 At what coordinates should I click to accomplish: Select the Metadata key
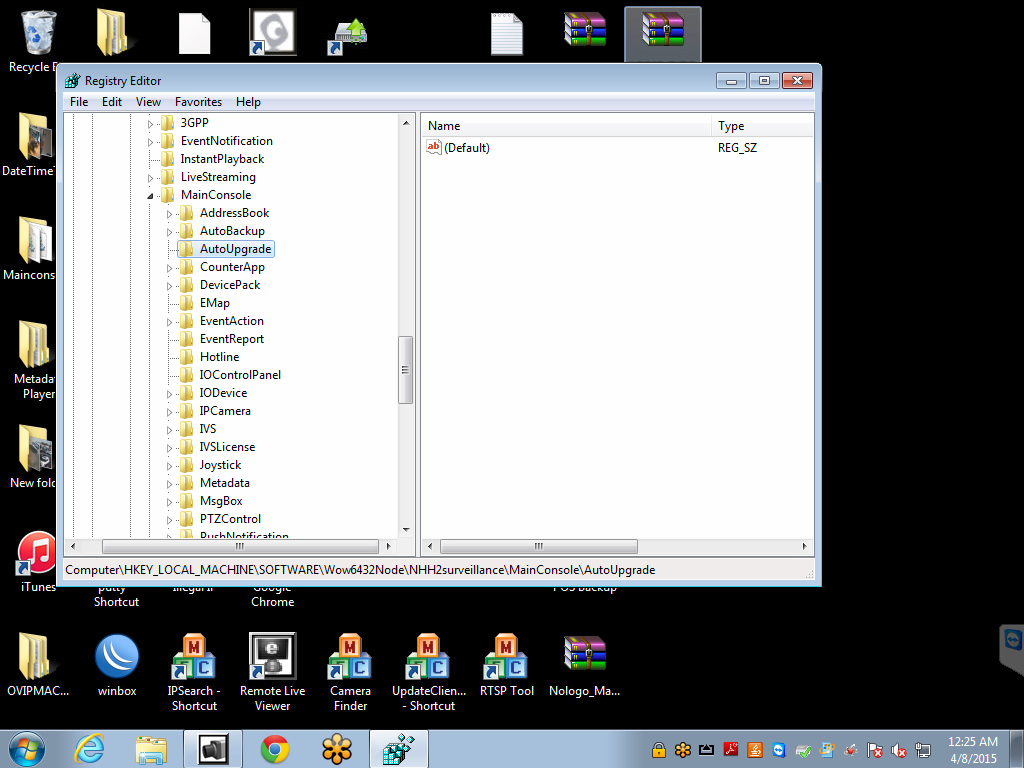click(225, 483)
